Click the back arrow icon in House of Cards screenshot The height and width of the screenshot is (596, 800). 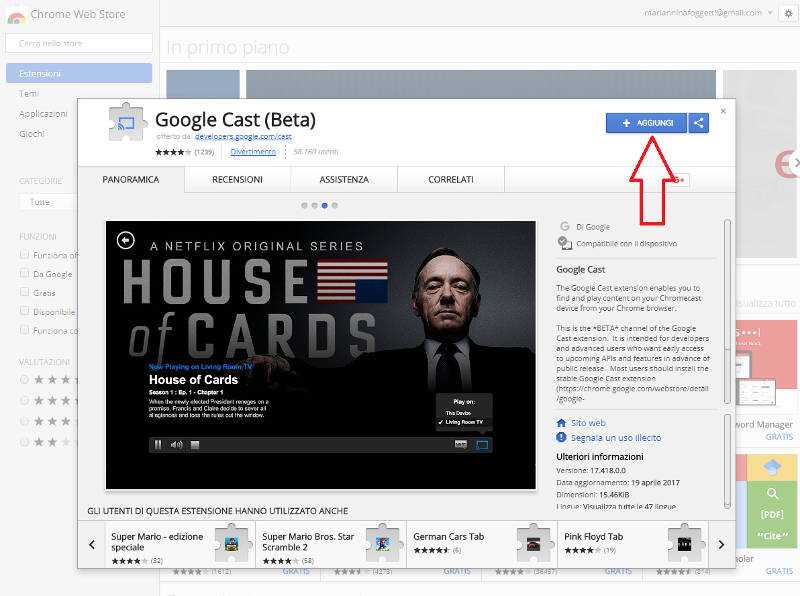(x=126, y=240)
